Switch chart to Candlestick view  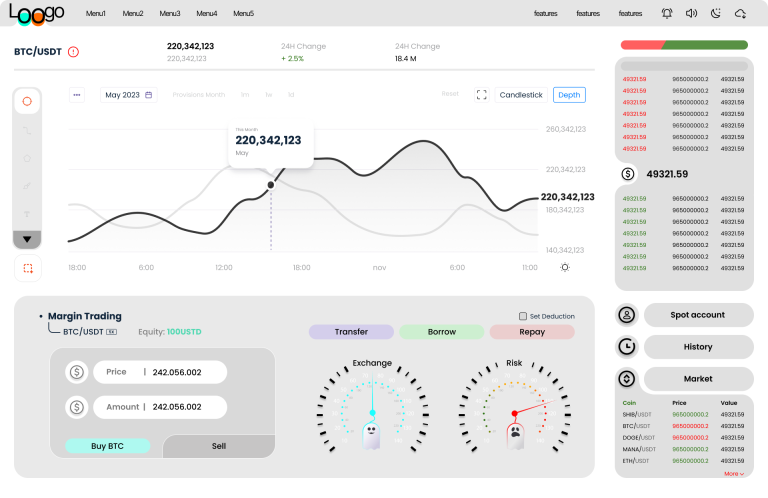click(x=521, y=95)
